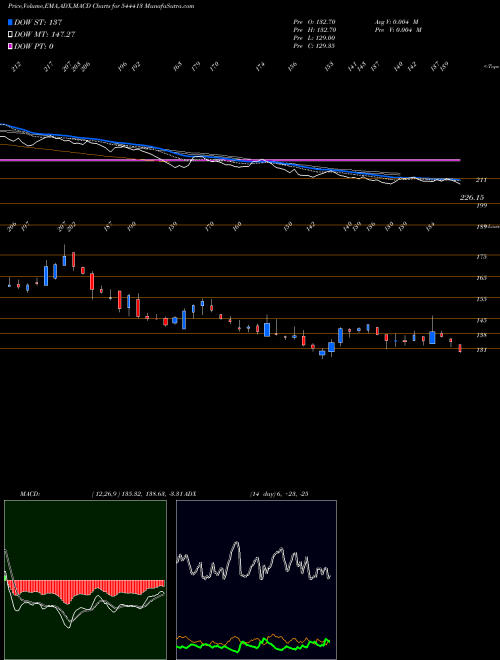The width and height of the screenshot is (500, 660).
Task: Click the price axis label '138'
Action: click(x=481, y=335)
